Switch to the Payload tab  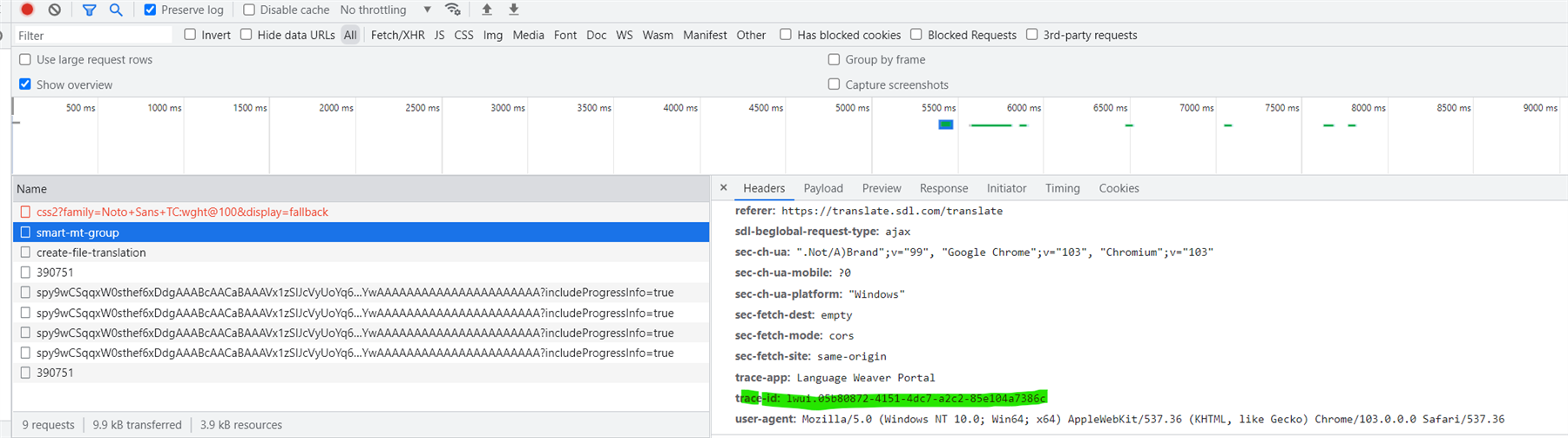tap(823, 188)
